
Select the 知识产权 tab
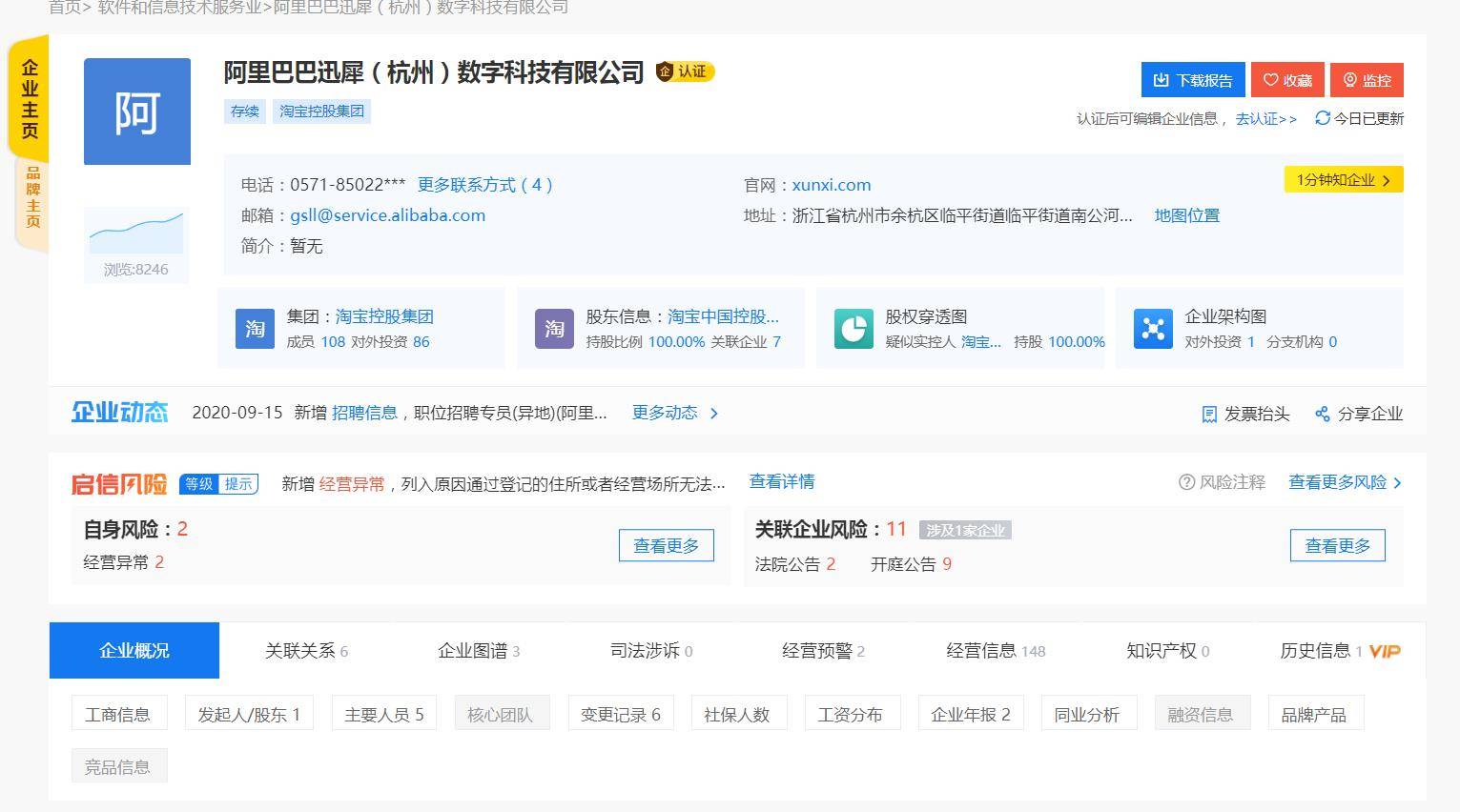pyautogui.click(x=1167, y=651)
